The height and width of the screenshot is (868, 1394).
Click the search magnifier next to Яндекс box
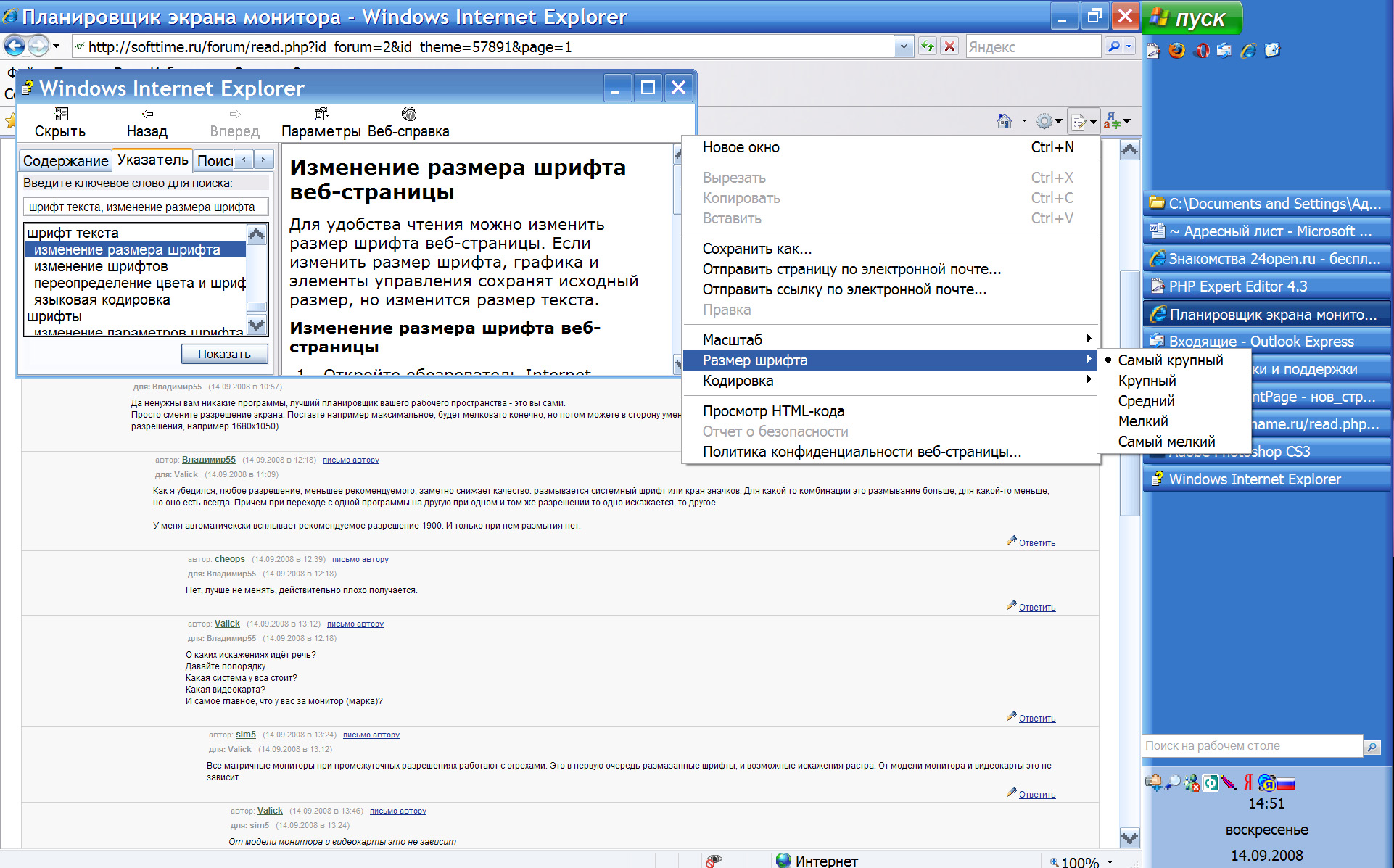click(x=1113, y=46)
